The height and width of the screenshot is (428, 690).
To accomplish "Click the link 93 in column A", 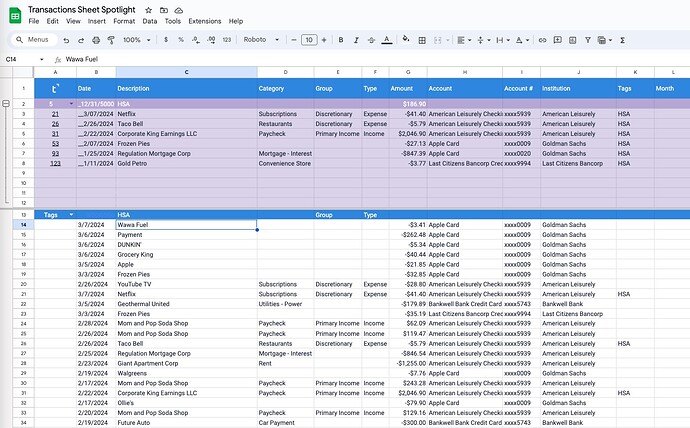I will coord(55,154).
